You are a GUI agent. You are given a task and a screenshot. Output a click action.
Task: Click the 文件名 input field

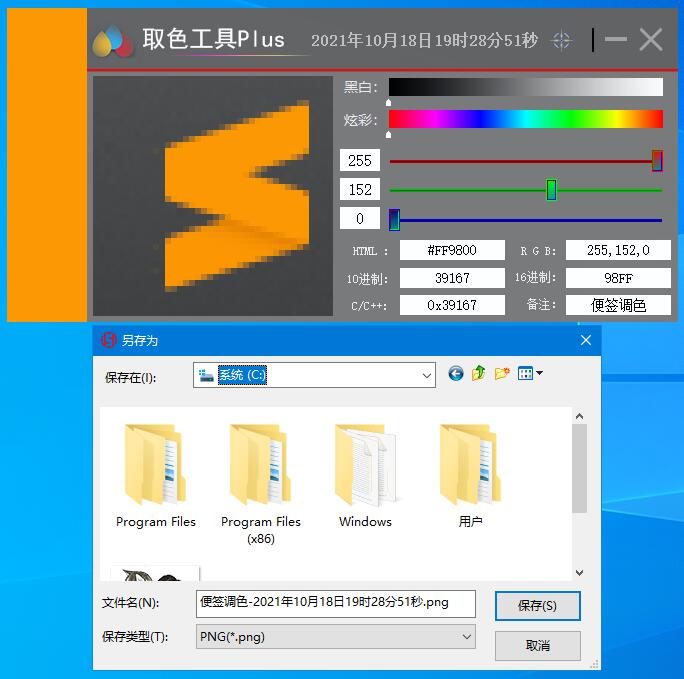pyautogui.click(x=335, y=604)
